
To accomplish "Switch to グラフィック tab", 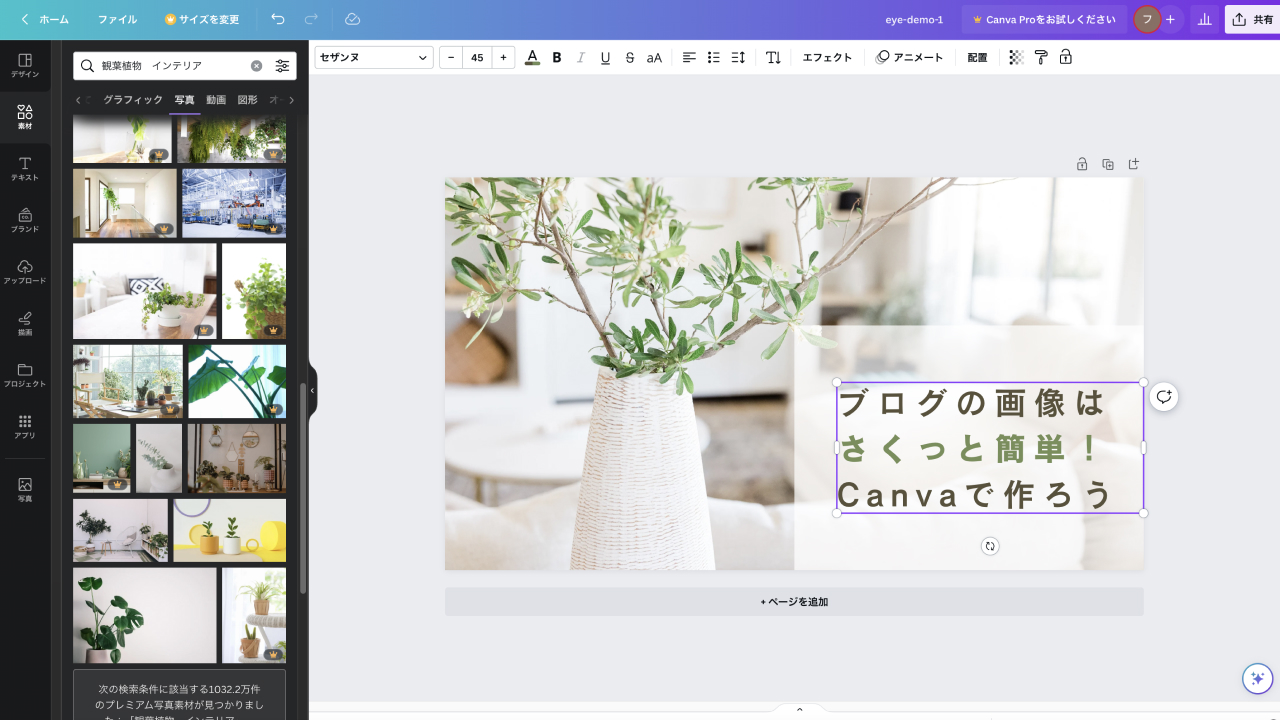I will [x=133, y=100].
